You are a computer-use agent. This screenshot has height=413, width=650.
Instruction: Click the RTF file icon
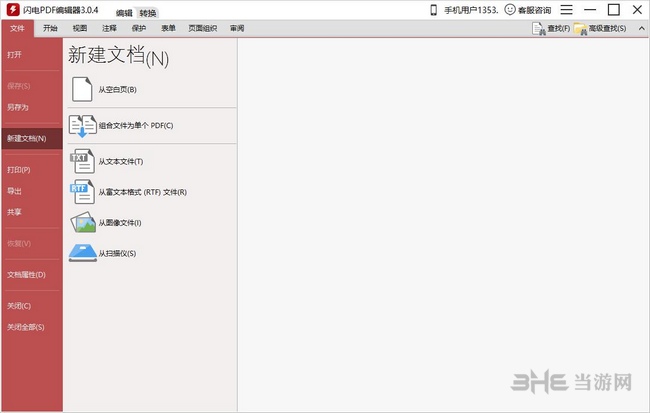(82, 192)
